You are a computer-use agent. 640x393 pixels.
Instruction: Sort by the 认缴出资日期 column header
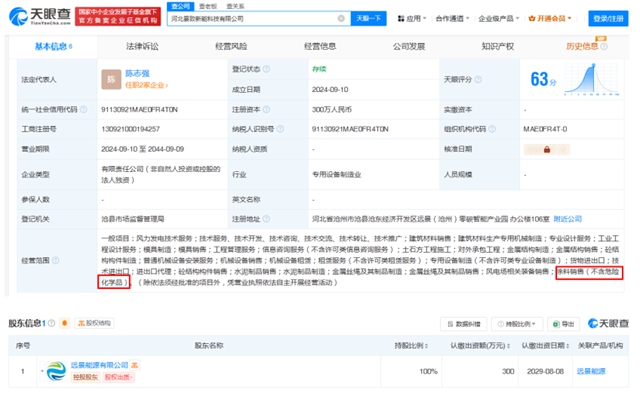545,346
